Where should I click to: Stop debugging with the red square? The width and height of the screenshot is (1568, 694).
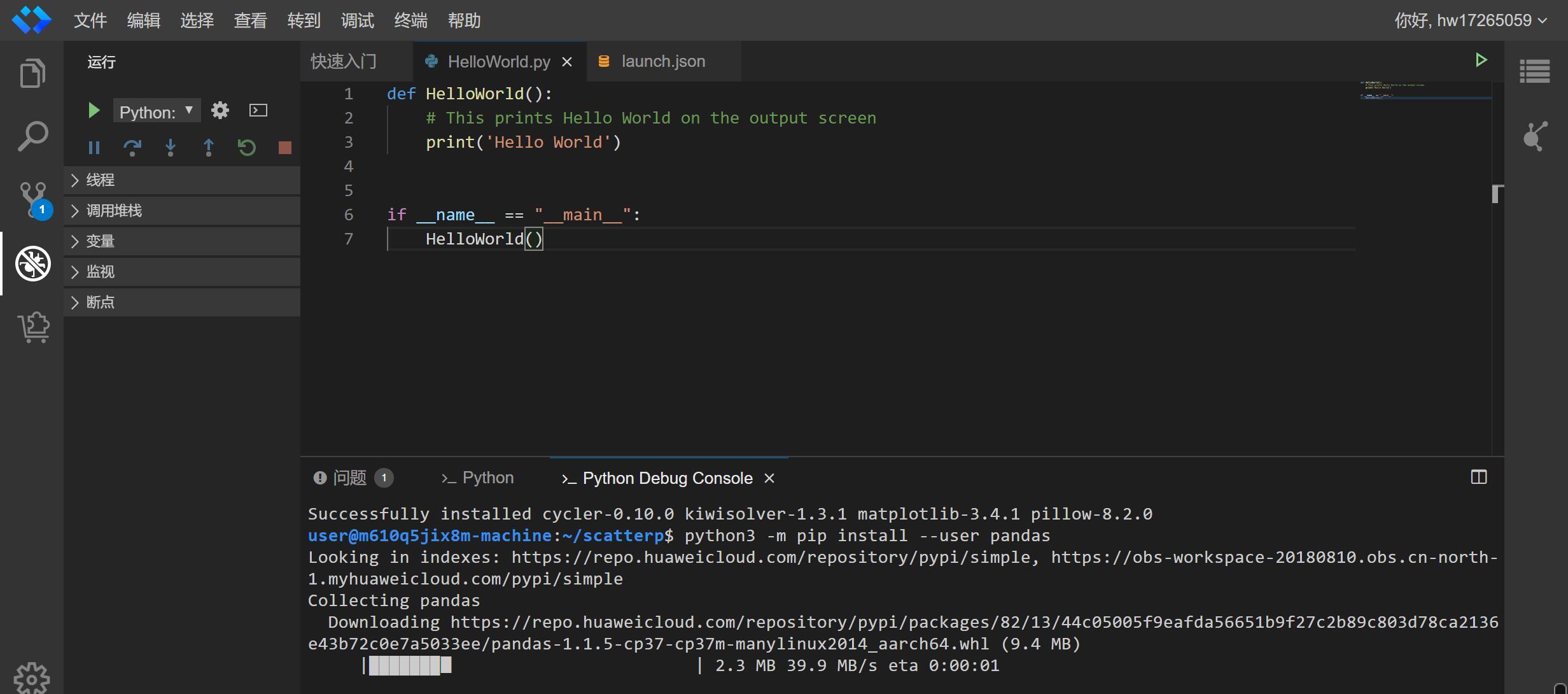coord(284,148)
